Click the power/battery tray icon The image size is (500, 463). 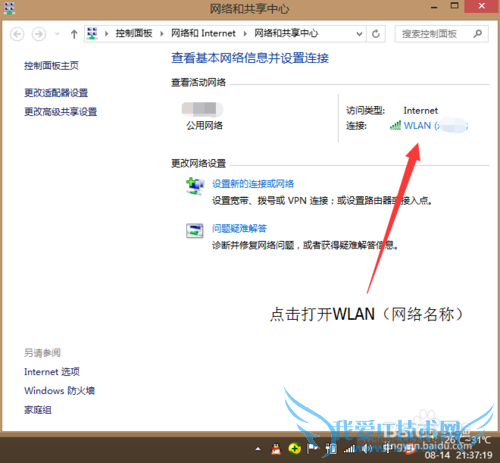pyautogui.click(x=332, y=449)
